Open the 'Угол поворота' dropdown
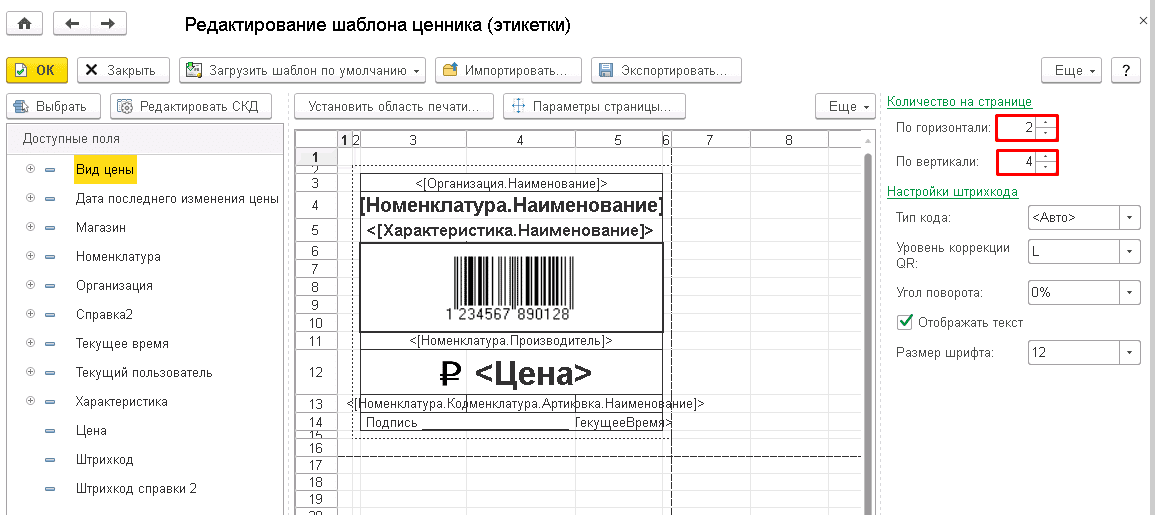Screen dimensions: 1155x515 click(1130, 293)
